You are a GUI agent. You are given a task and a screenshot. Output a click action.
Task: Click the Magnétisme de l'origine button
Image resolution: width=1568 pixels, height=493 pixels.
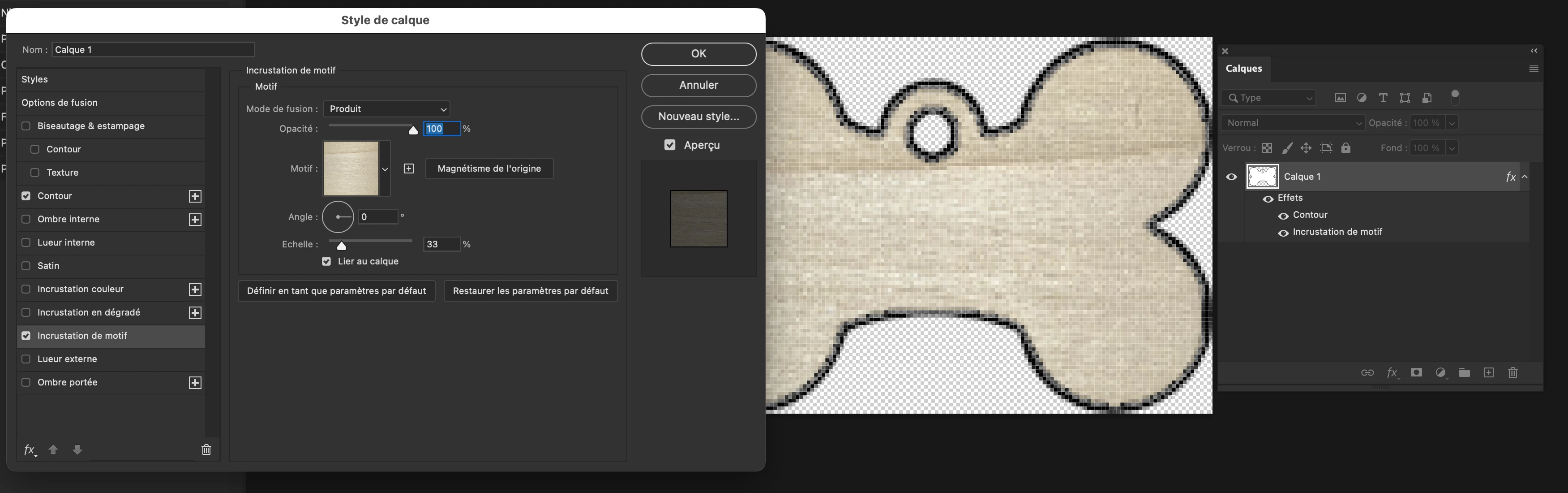click(x=489, y=169)
